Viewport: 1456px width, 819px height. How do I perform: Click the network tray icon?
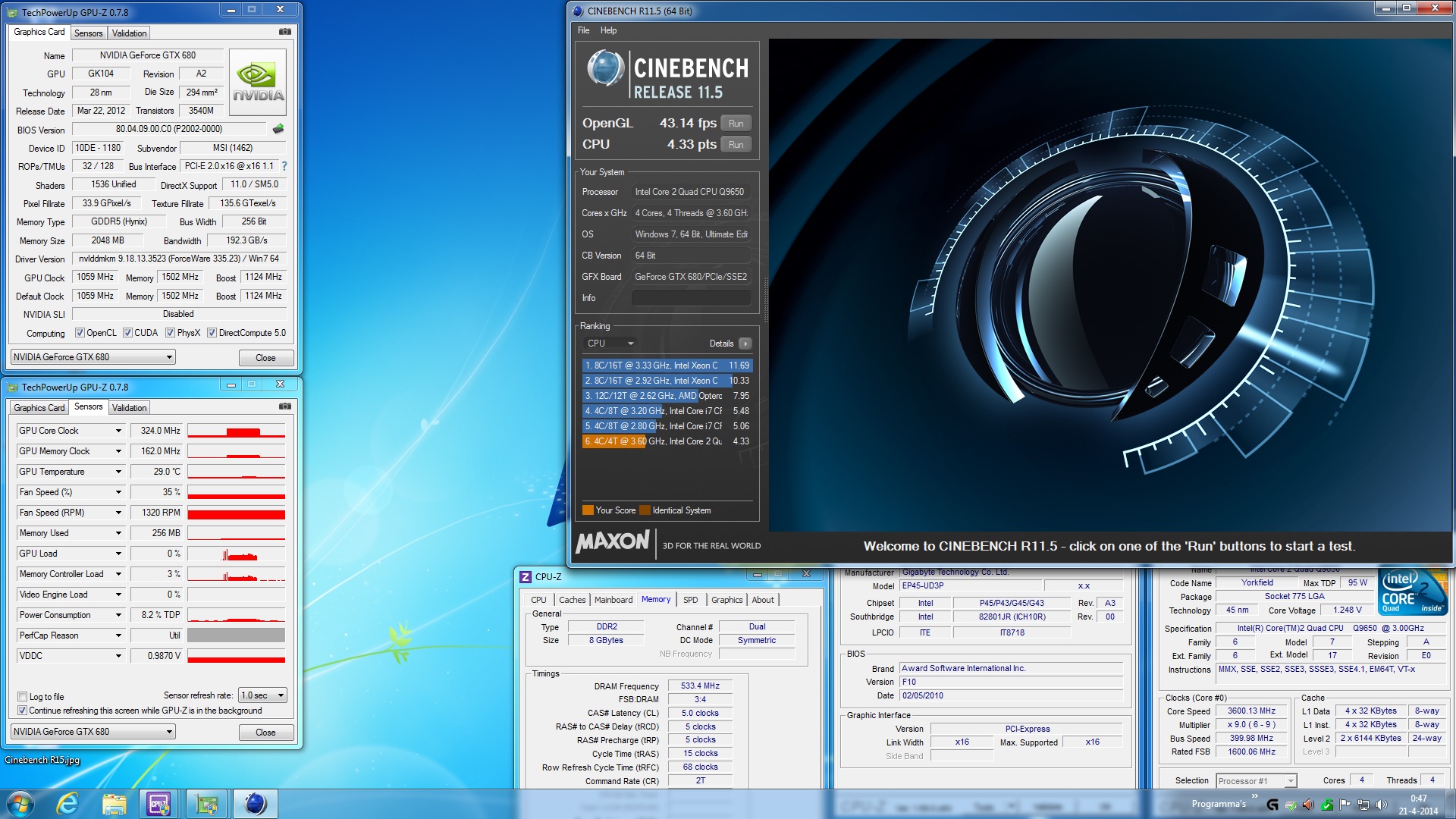pyautogui.click(x=1363, y=805)
